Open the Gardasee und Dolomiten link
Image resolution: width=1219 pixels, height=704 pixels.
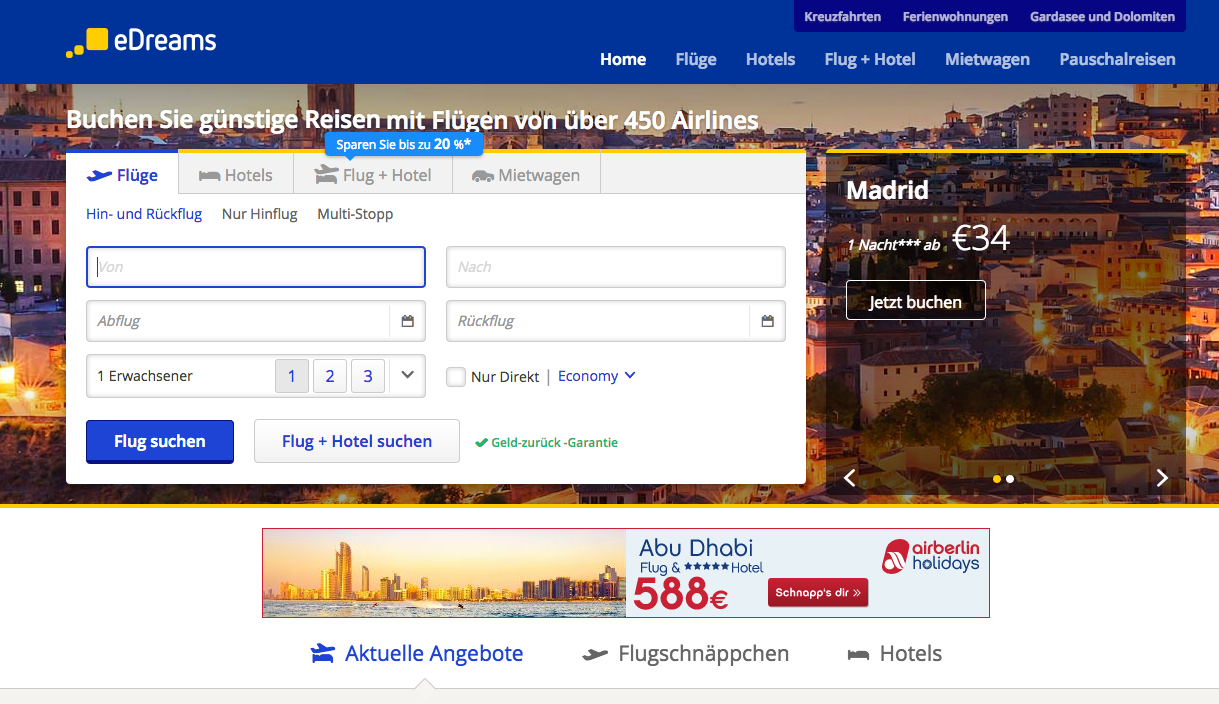pyautogui.click(x=1103, y=16)
